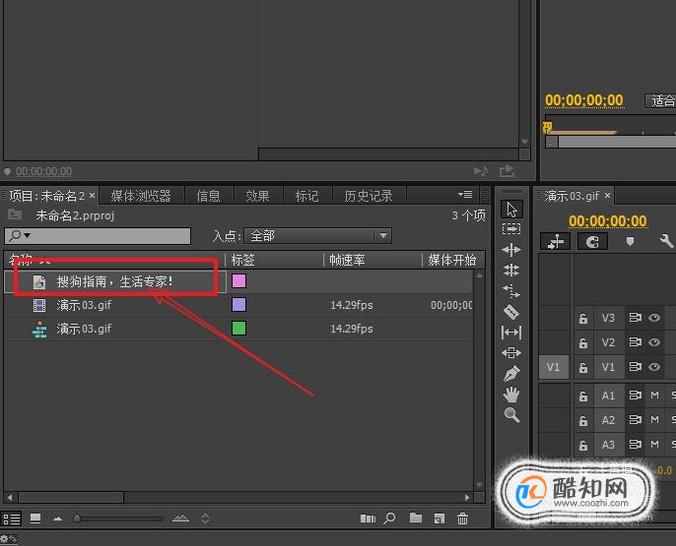Click the zoom out mountain icon
The height and width of the screenshot is (546, 676).
[57, 519]
